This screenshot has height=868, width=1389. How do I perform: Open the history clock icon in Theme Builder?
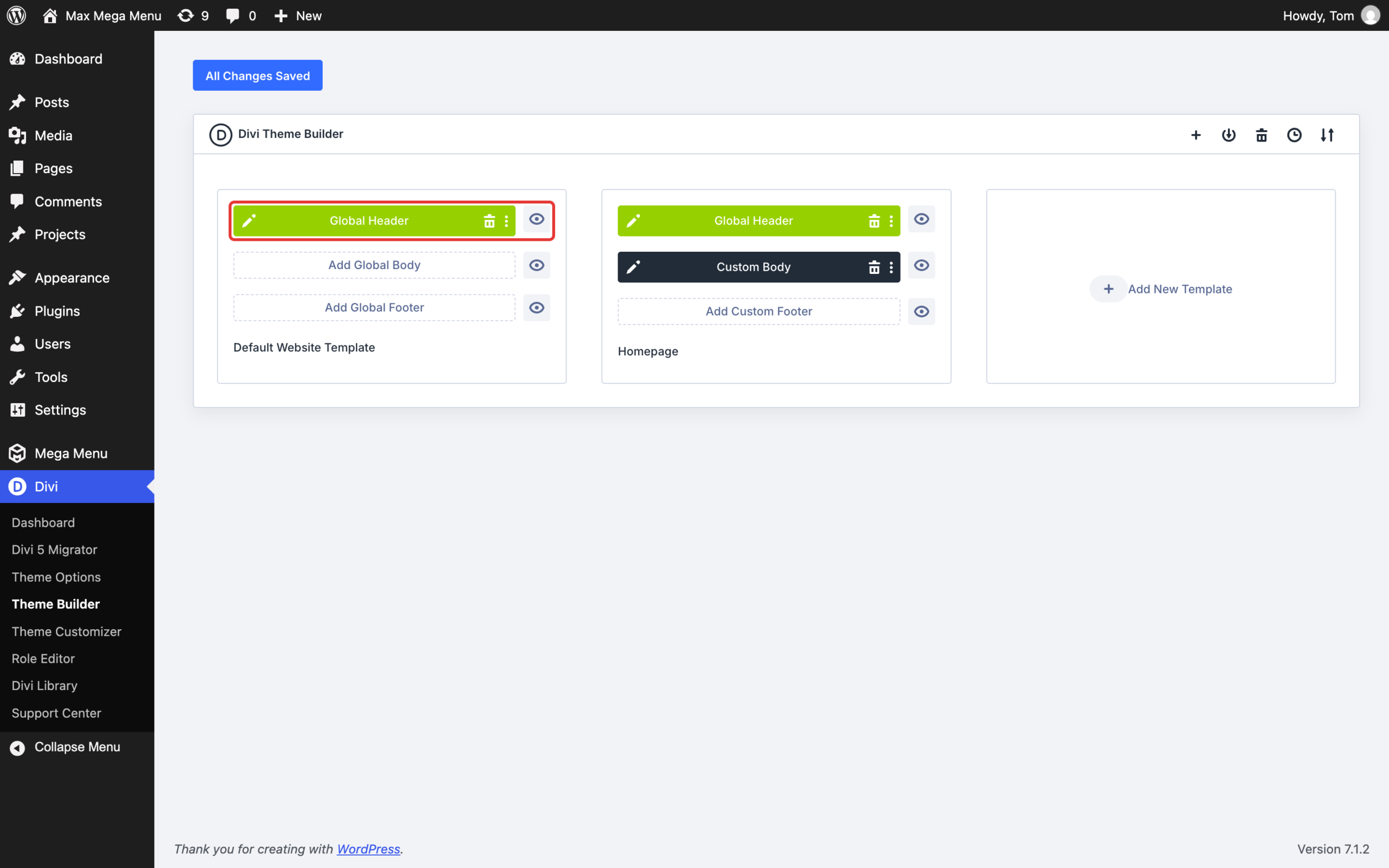[x=1294, y=135]
